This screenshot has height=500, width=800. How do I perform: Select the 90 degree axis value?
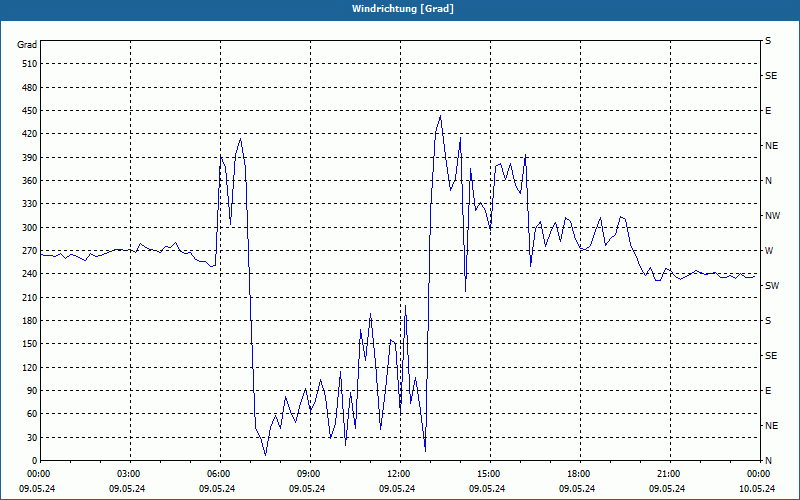[x=32, y=391]
